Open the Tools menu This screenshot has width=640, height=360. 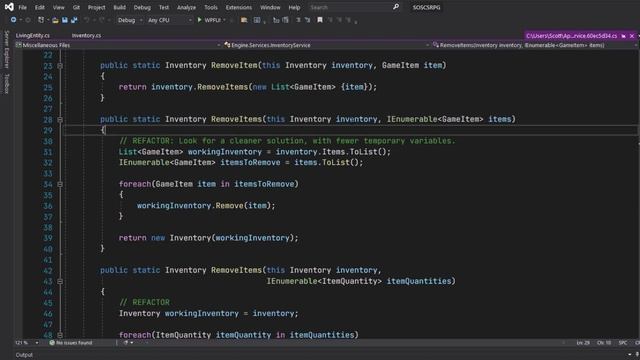(211, 7)
